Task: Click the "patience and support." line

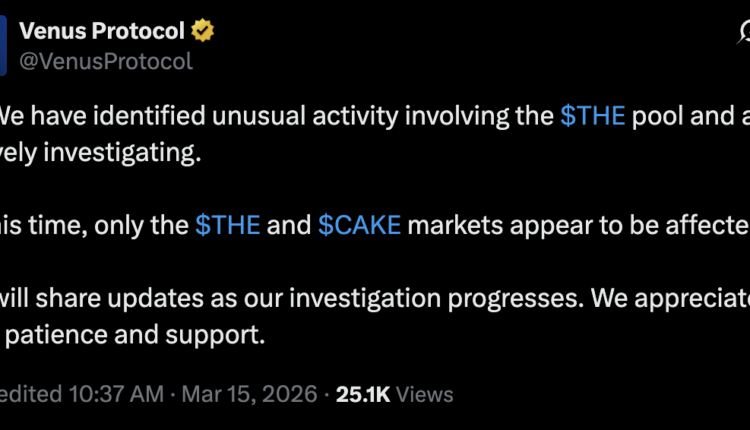Action: coord(135,335)
